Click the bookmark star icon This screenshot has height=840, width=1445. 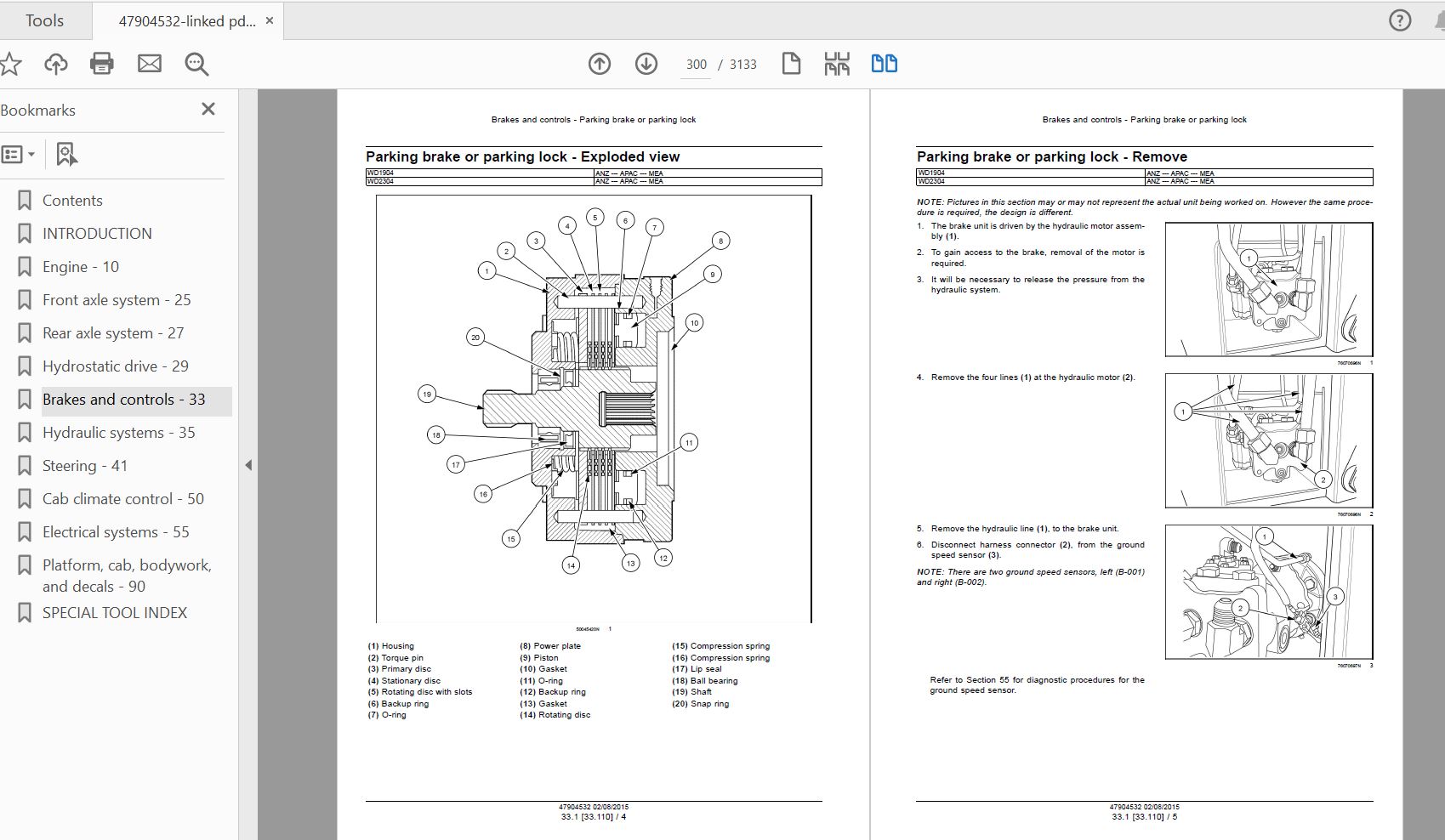10,64
